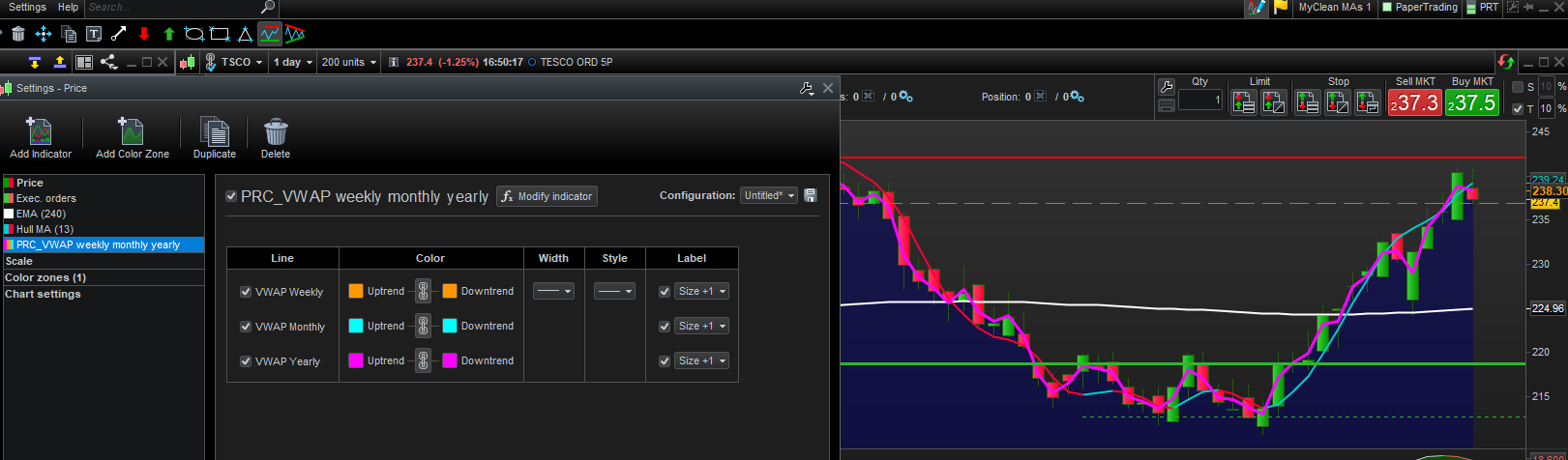The image size is (1568, 460).
Task: Open the chart layout panels icon
Action: point(84,62)
